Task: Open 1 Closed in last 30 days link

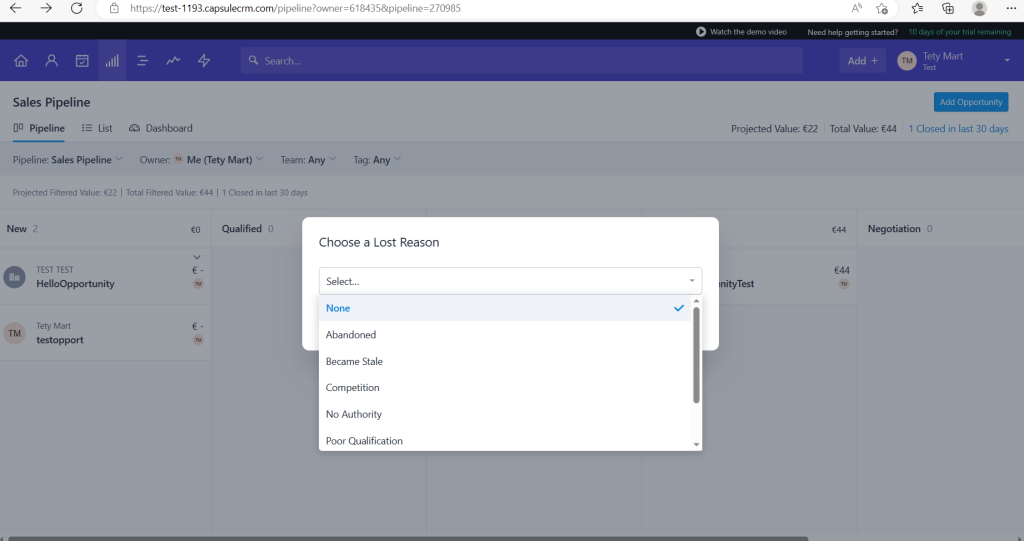Action: tap(958, 129)
